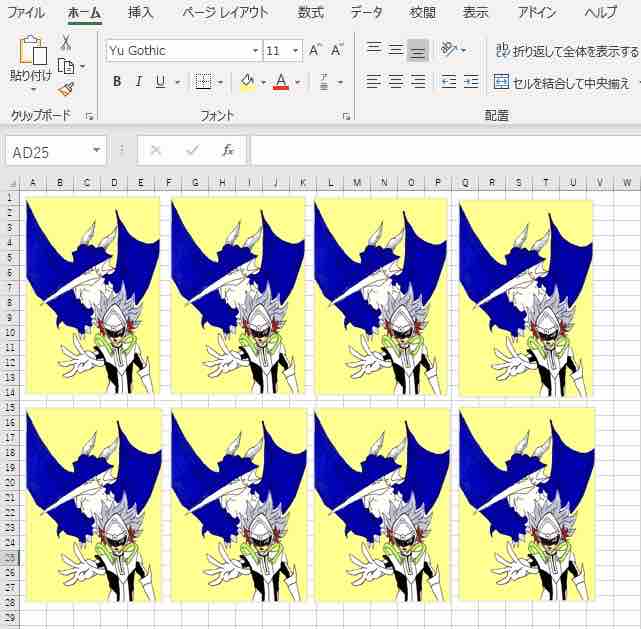Screen dimensions: 641x629
Task: Expand Name Box AD25 dropdown
Action: coord(96,150)
